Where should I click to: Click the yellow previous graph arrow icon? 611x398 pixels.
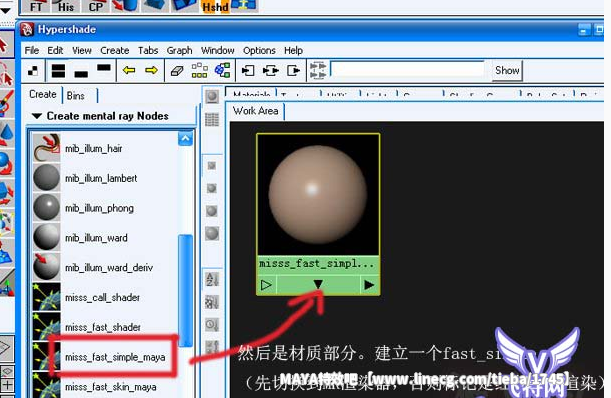(x=129, y=70)
